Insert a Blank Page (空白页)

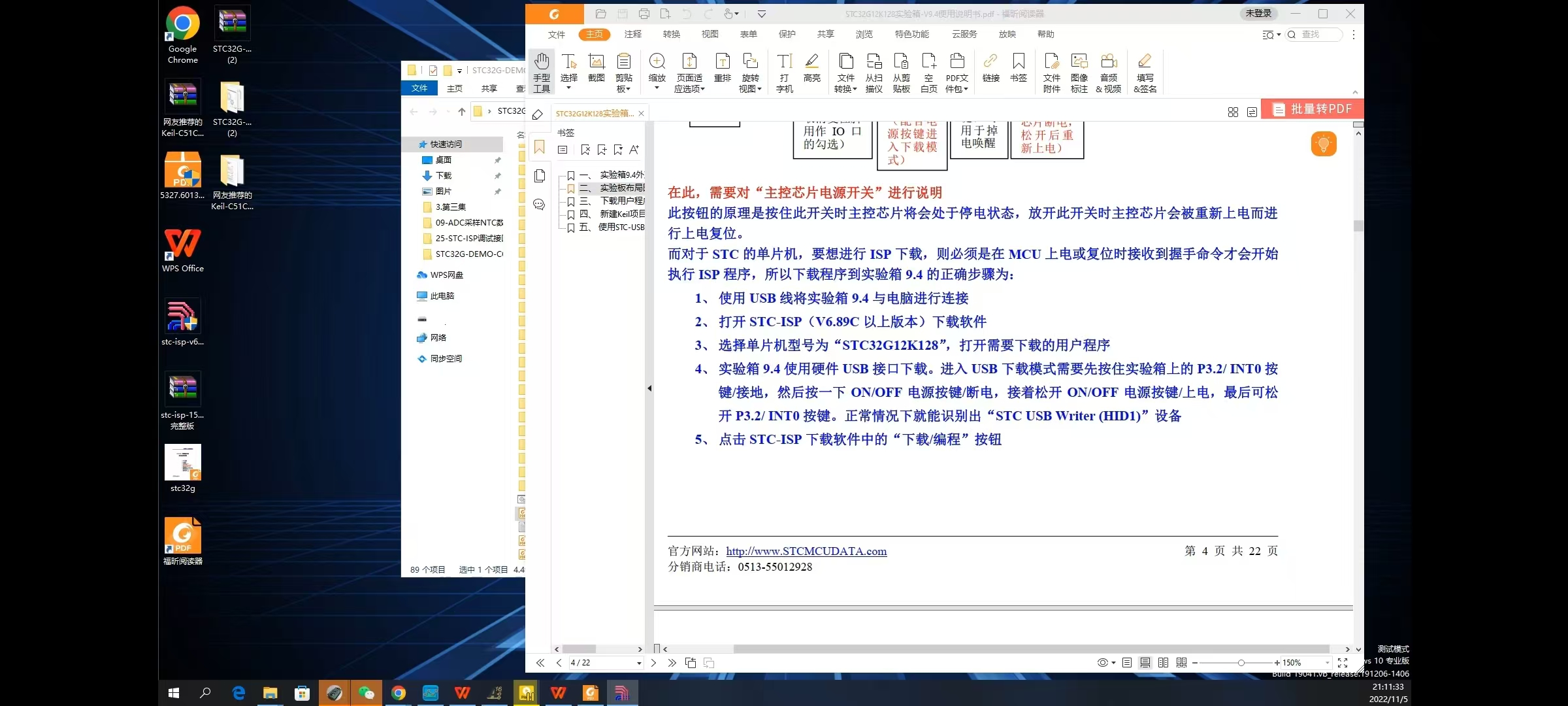(928, 73)
